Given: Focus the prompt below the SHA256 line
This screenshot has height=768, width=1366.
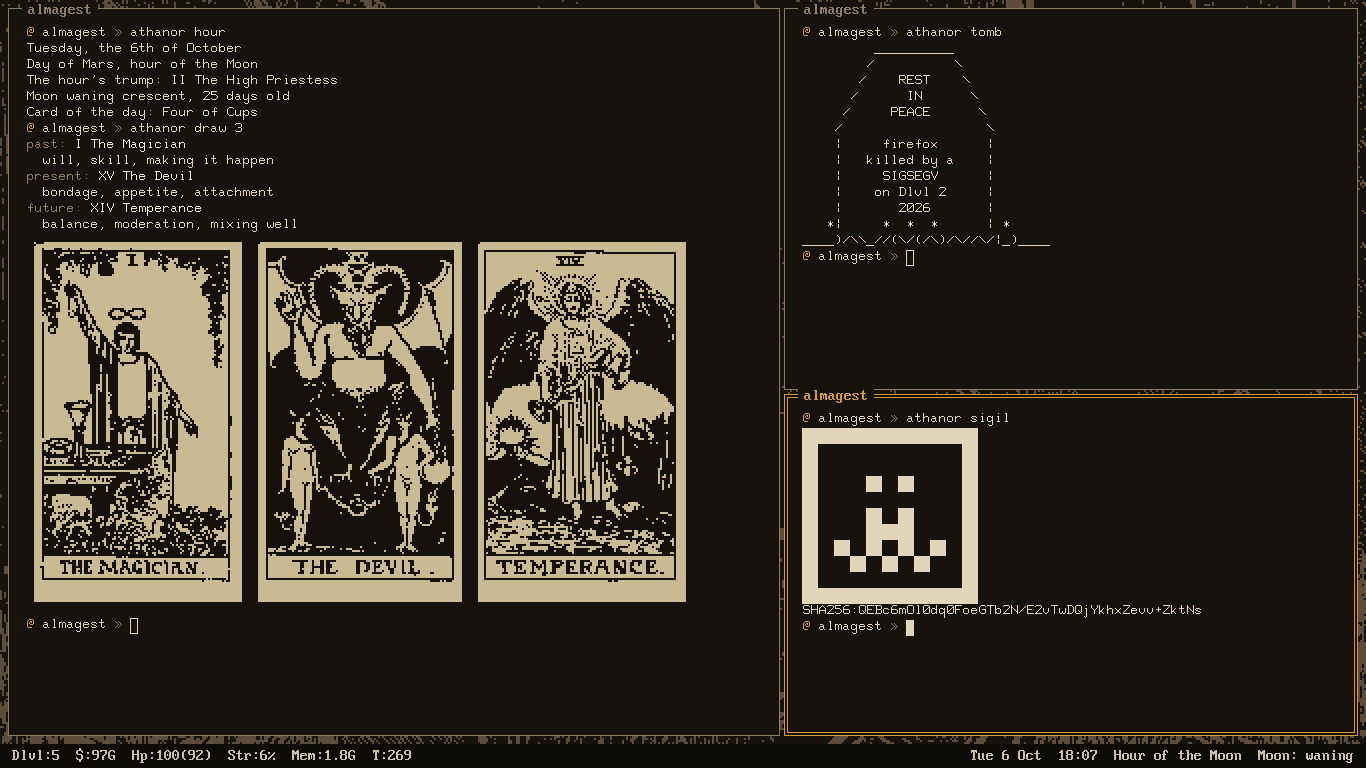Looking at the screenshot, I should [859, 627].
